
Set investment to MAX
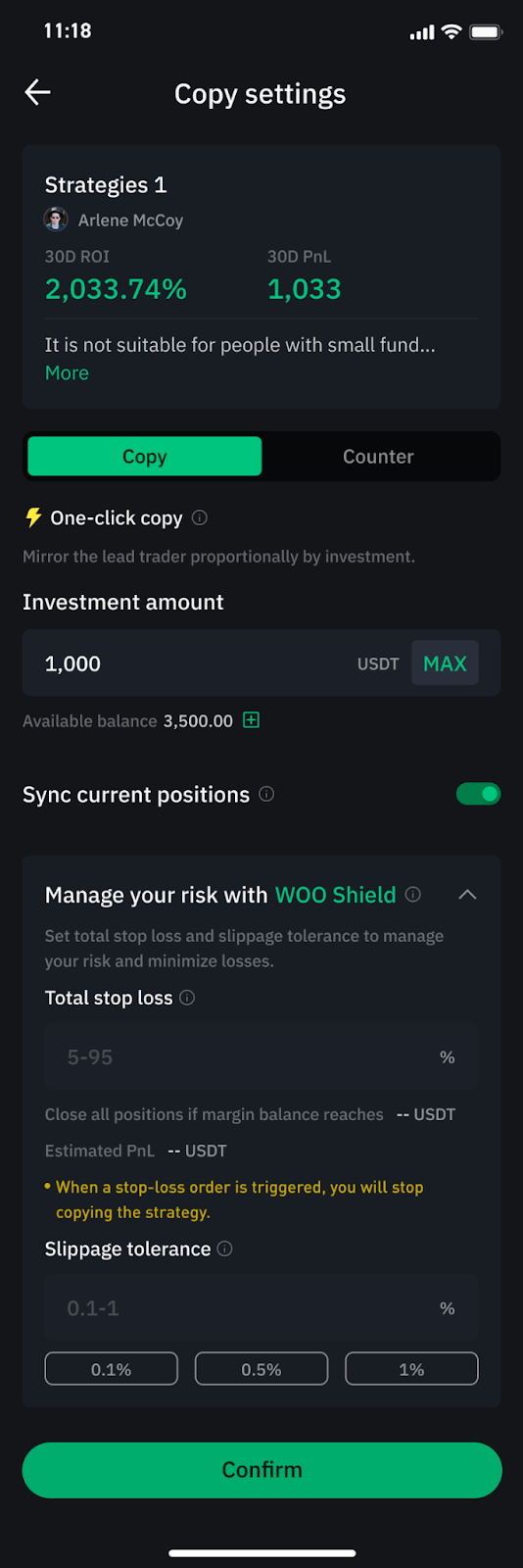[x=445, y=663]
